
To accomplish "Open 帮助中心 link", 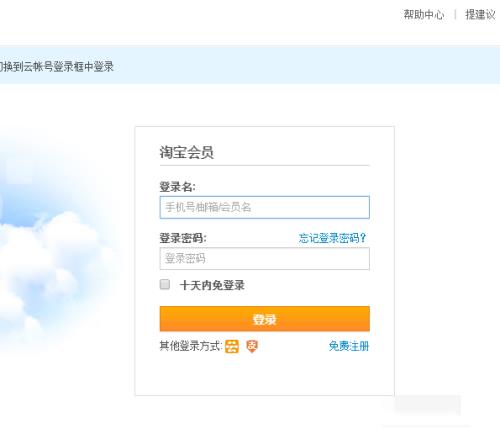I will 424,14.
